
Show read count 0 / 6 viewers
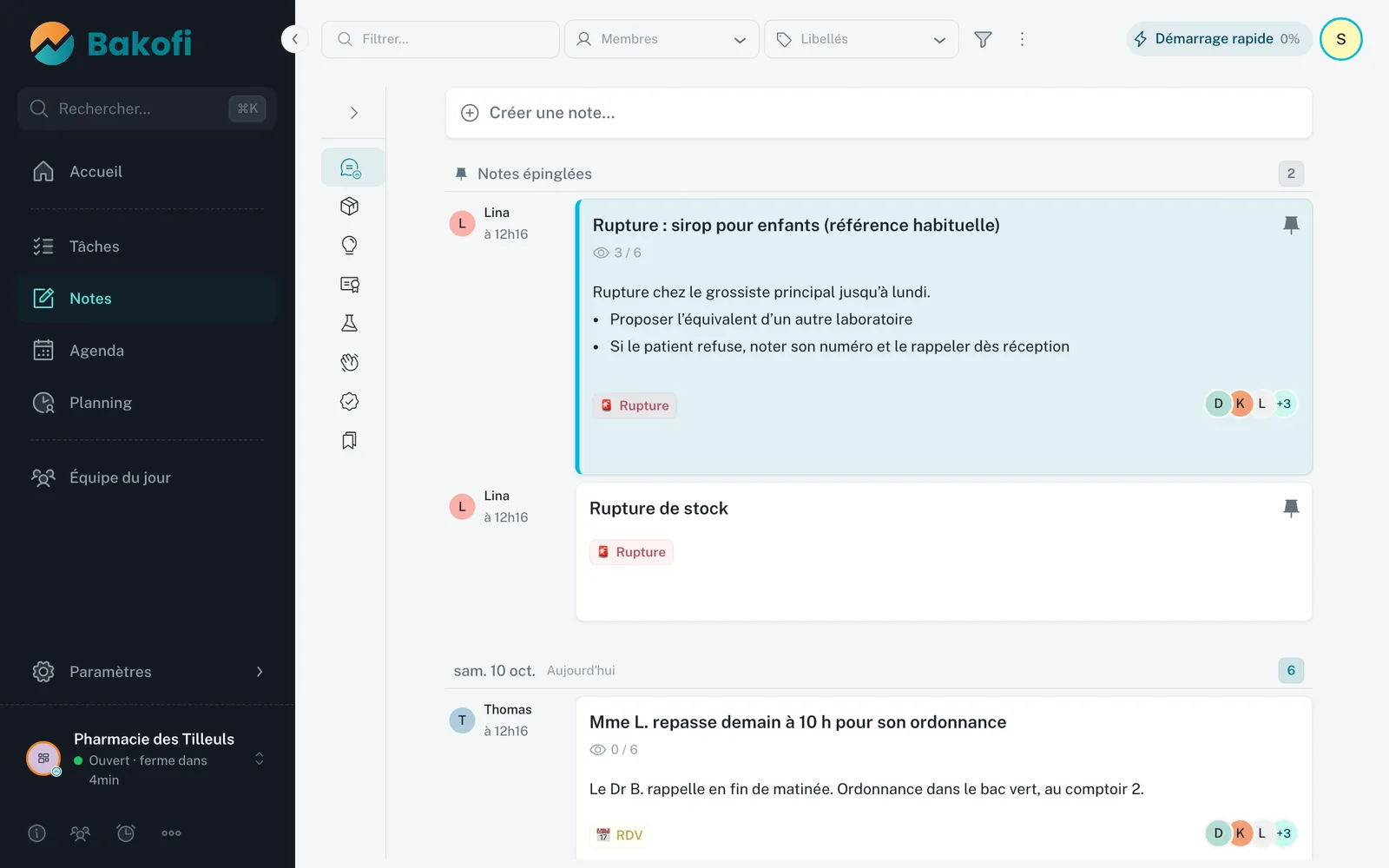[614, 749]
